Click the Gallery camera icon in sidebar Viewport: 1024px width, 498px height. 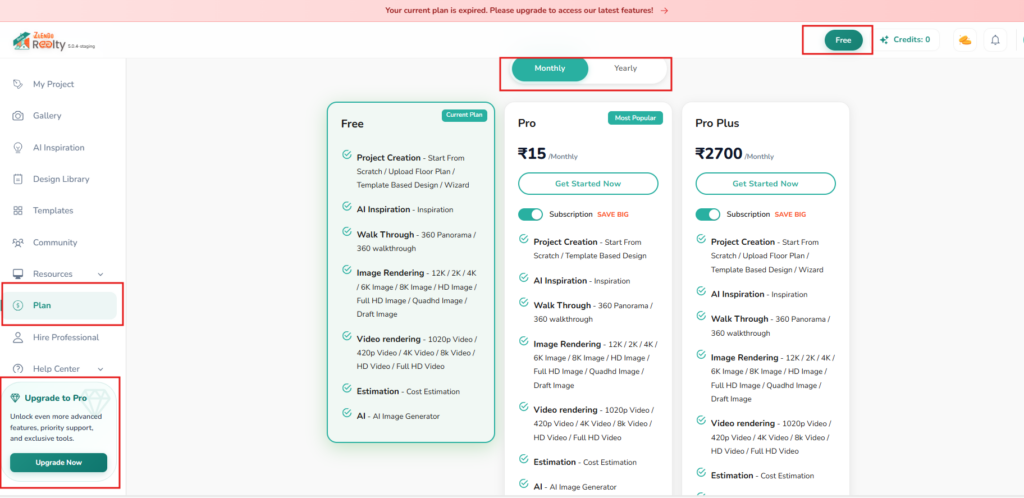tap(18, 116)
